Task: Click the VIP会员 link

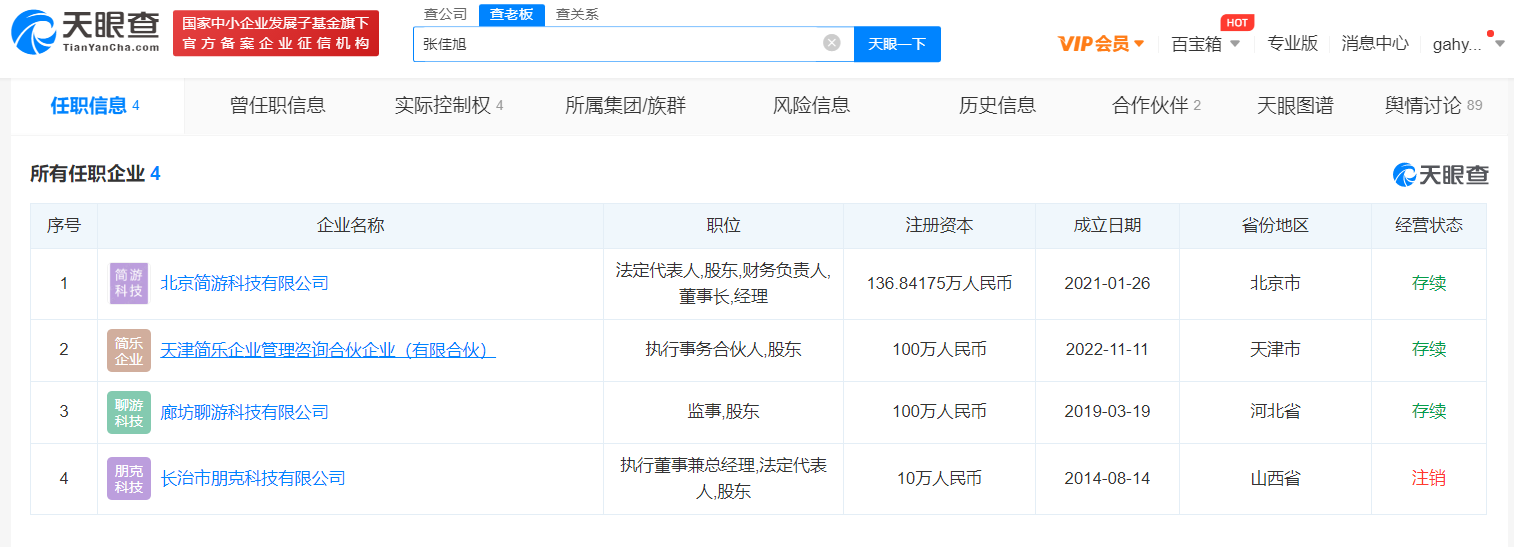Action: pyautogui.click(x=1093, y=44)
